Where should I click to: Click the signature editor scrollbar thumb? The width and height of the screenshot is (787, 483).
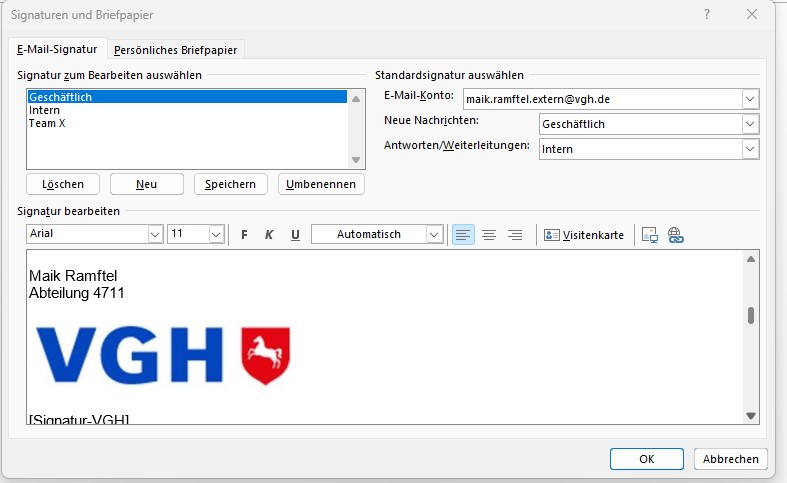pyautogui.click(x=751, y=315)
